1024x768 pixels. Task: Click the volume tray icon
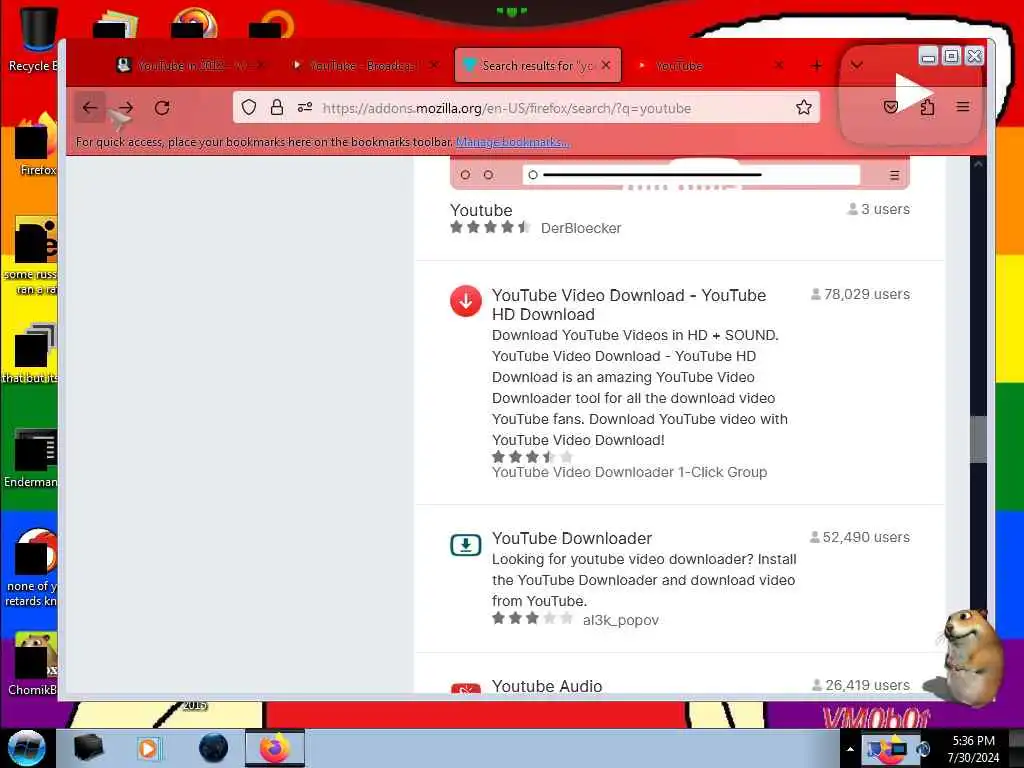923,749
